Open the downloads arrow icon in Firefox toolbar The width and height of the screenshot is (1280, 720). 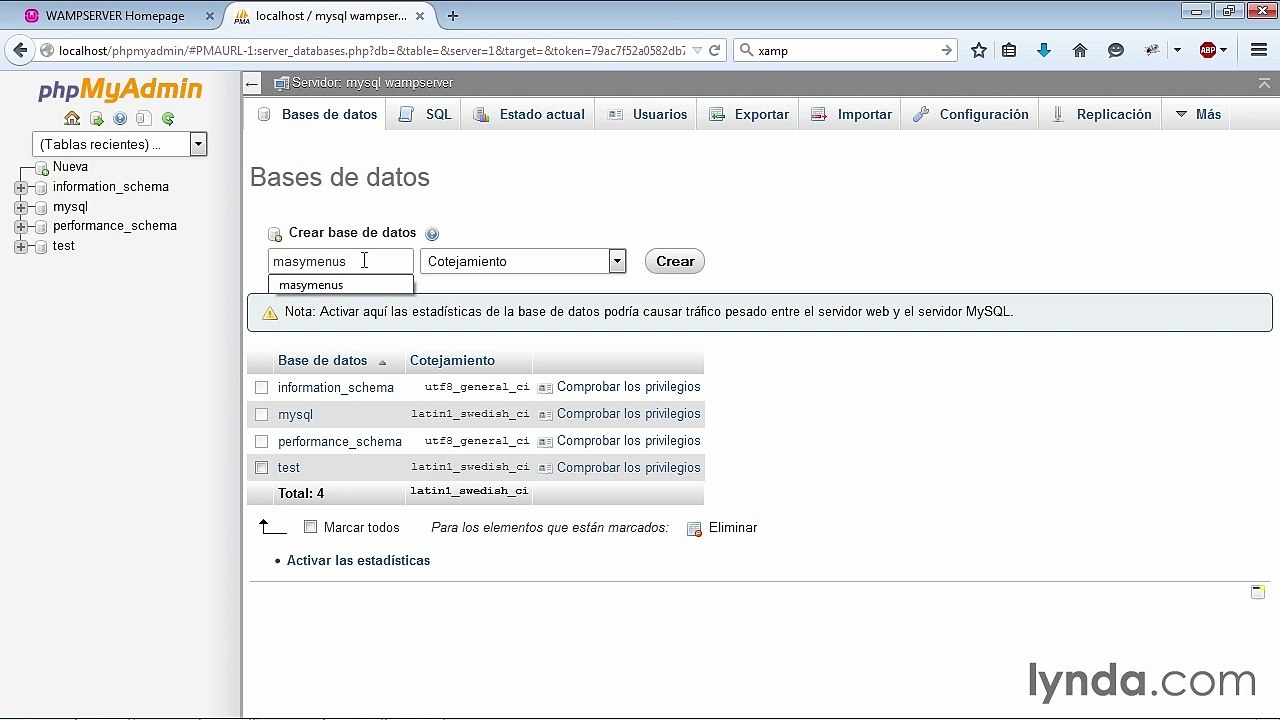pos(1044,50)
